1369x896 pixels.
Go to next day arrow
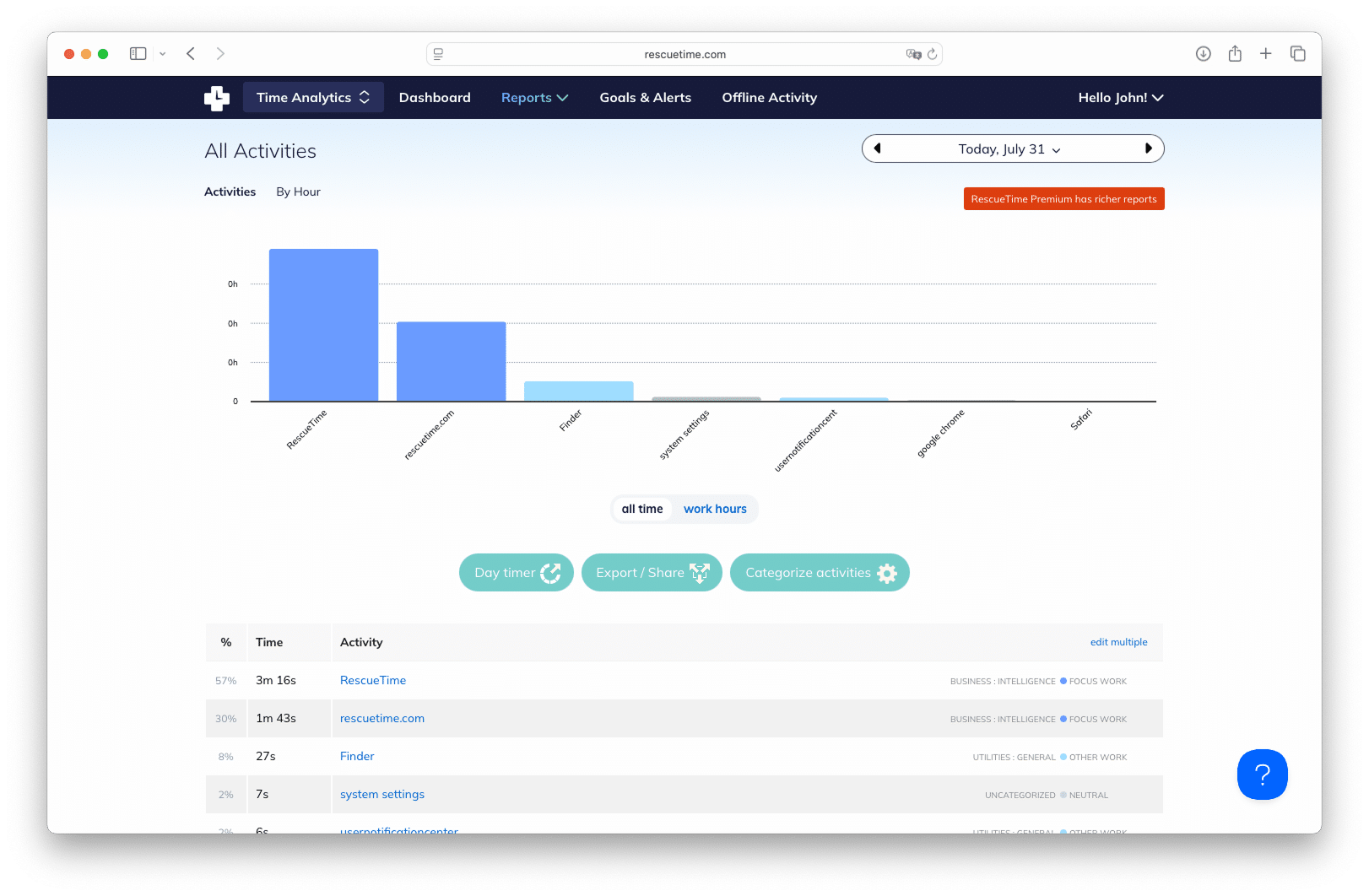pos(1148,148)
